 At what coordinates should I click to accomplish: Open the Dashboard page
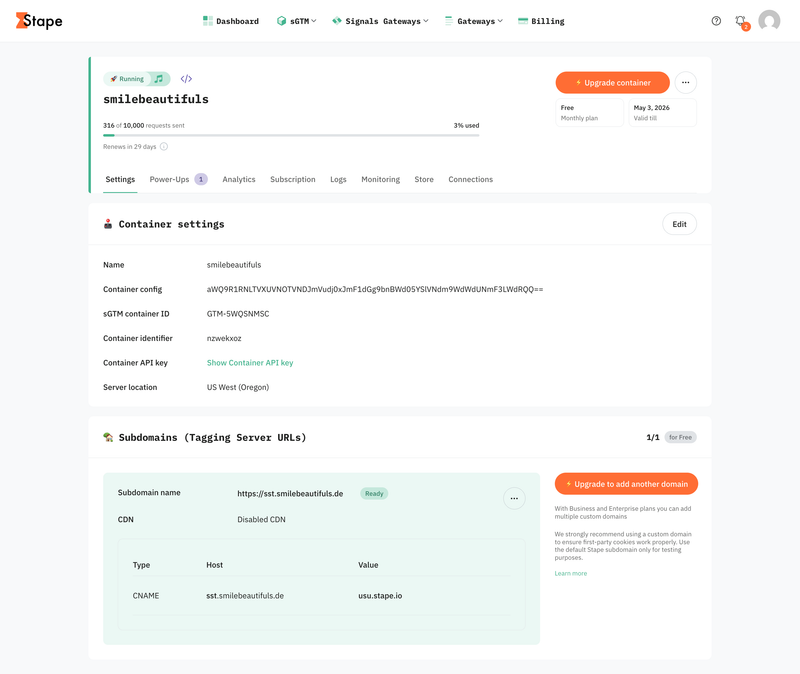click(231, 21)
